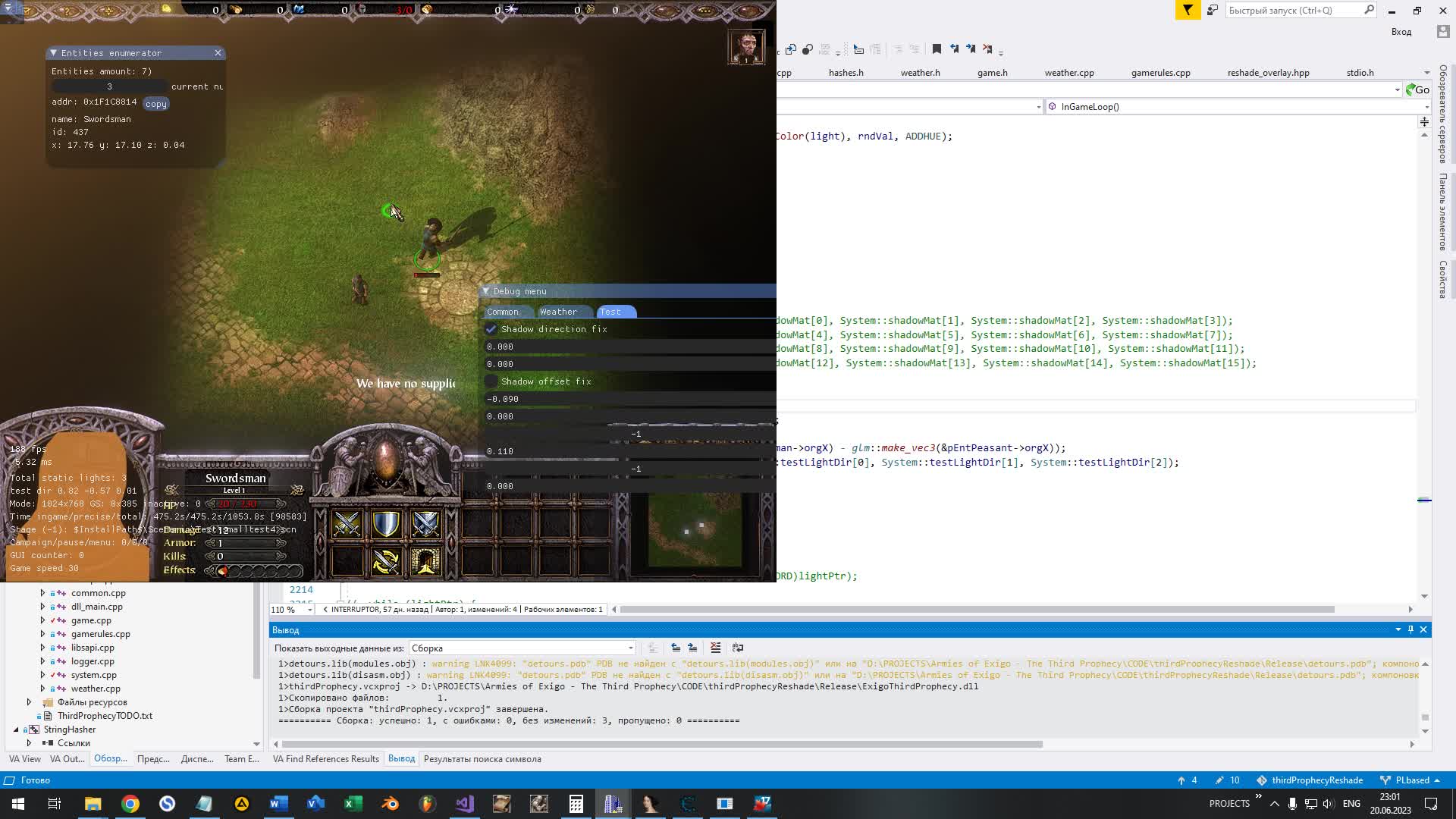Switch to Результаты поиска символа tab
Viewport: 1456px width, 819px height.
pyautogui.click(x=482, y=759)
